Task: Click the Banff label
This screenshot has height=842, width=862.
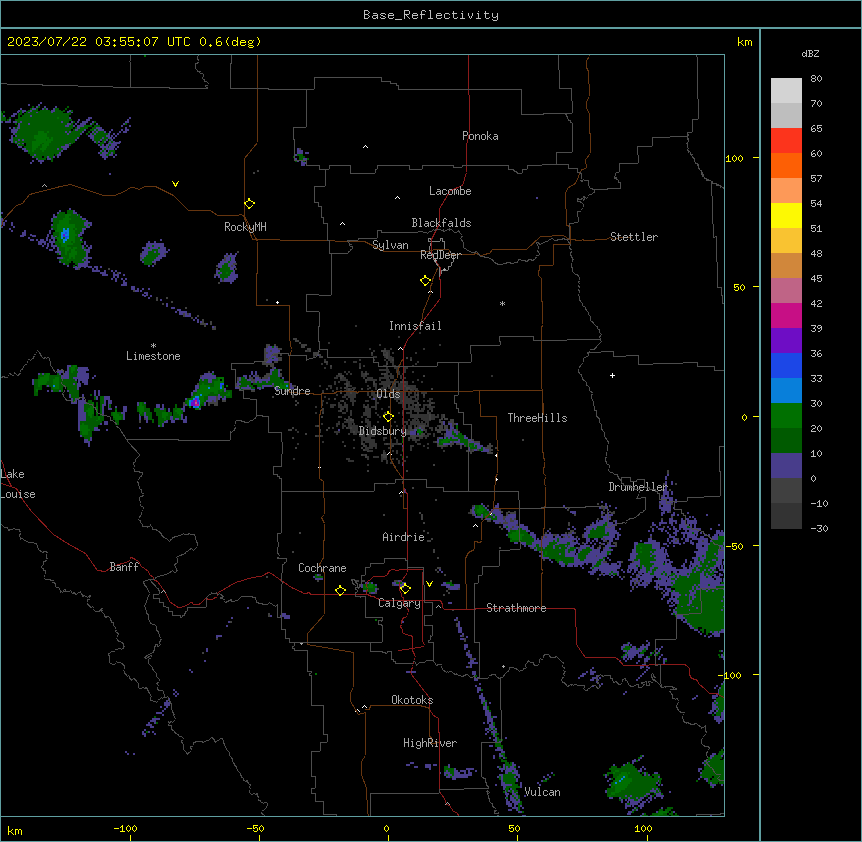Action: [x=124, y=567]
